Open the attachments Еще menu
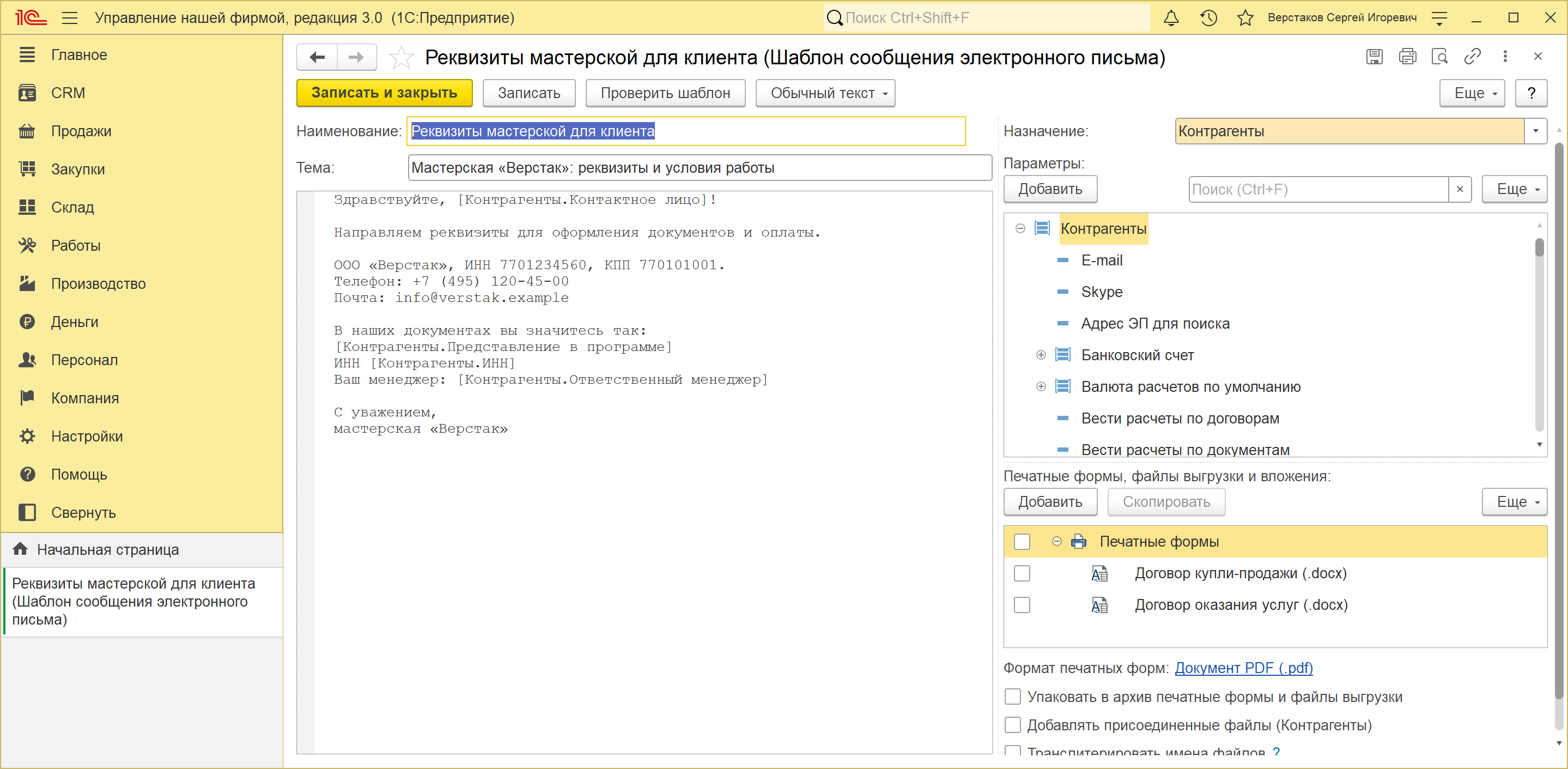 pos(1514,502)
